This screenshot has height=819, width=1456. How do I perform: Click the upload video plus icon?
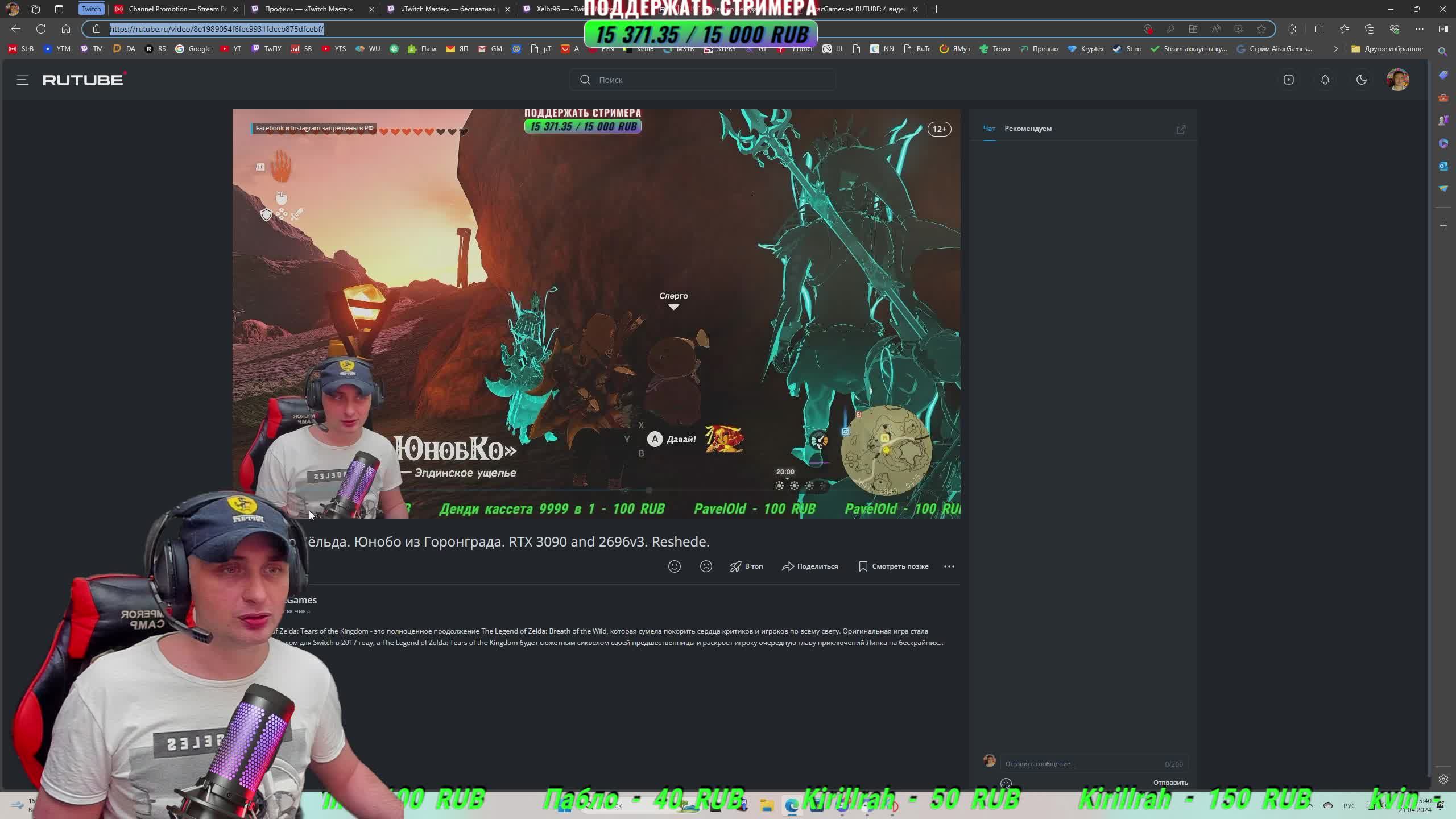(x=1288, y=80)
